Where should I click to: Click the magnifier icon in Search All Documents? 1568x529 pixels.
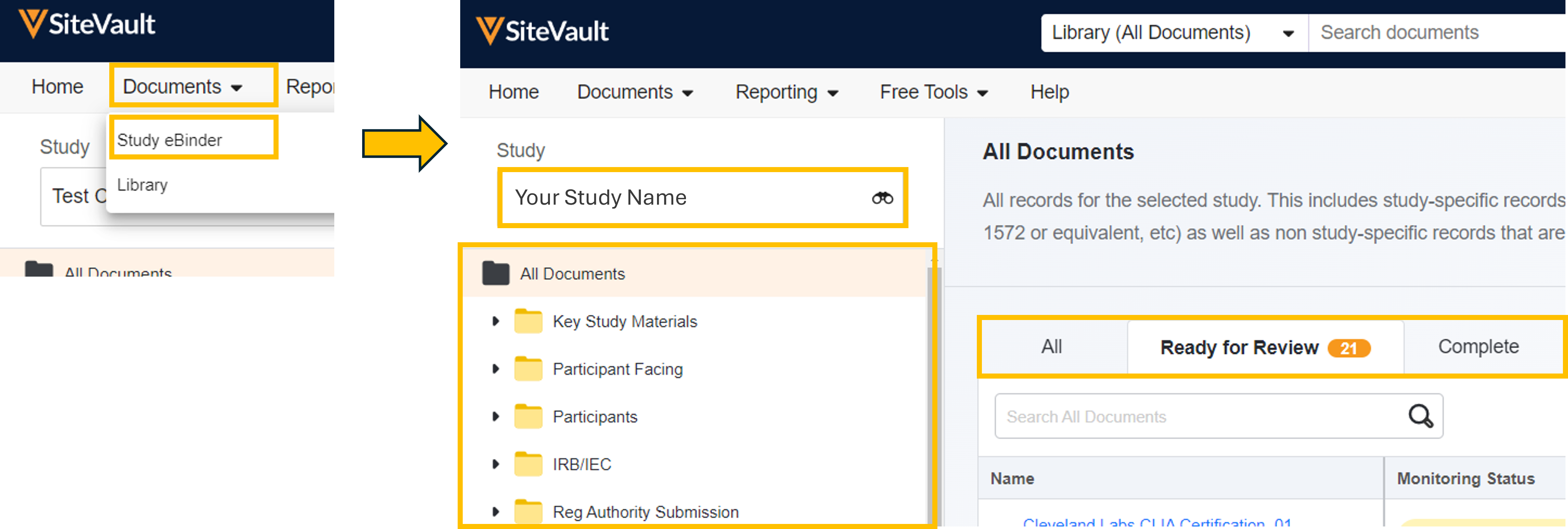point(1420,417)
